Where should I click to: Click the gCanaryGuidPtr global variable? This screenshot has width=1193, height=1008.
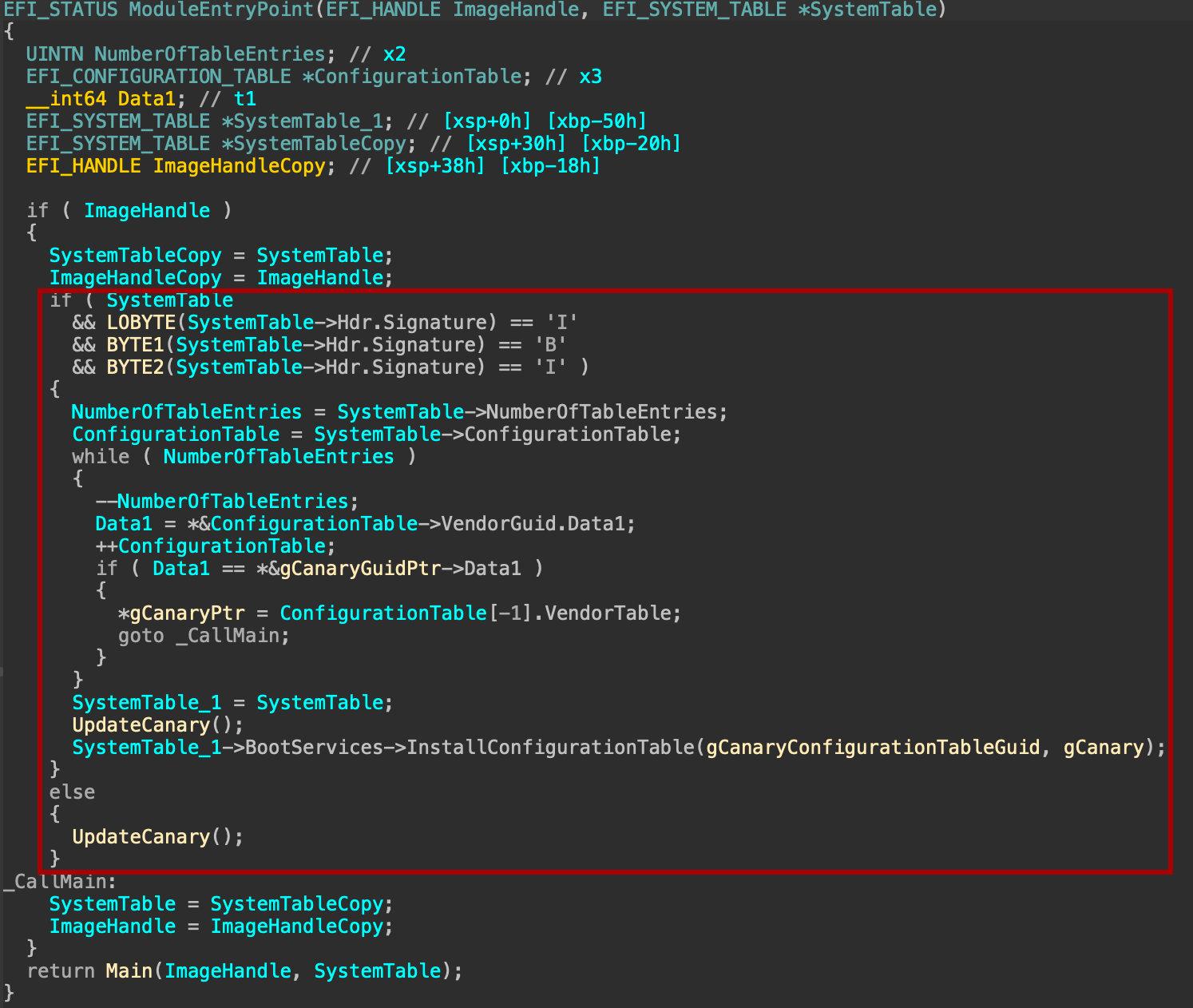pyautogui.click(x=360, y=568)
